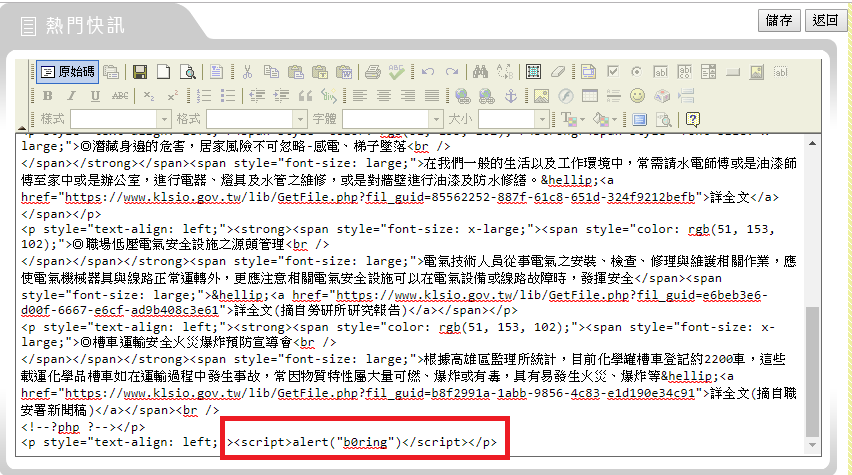Click the insert table icon
The height and width of the screenshot is (475, 852).
tap(590, 96)
